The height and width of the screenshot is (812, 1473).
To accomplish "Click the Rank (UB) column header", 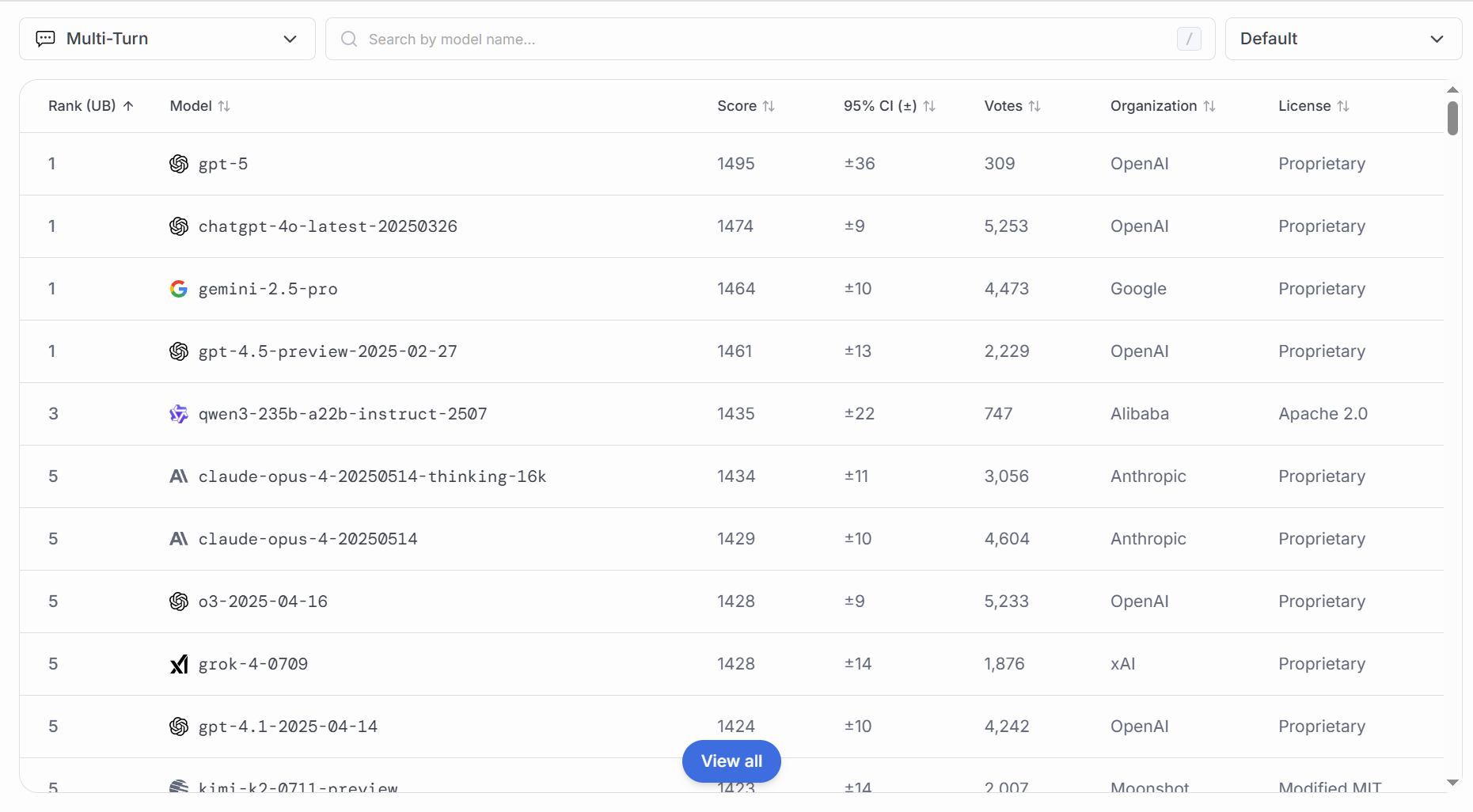I will tap(91, 106).
